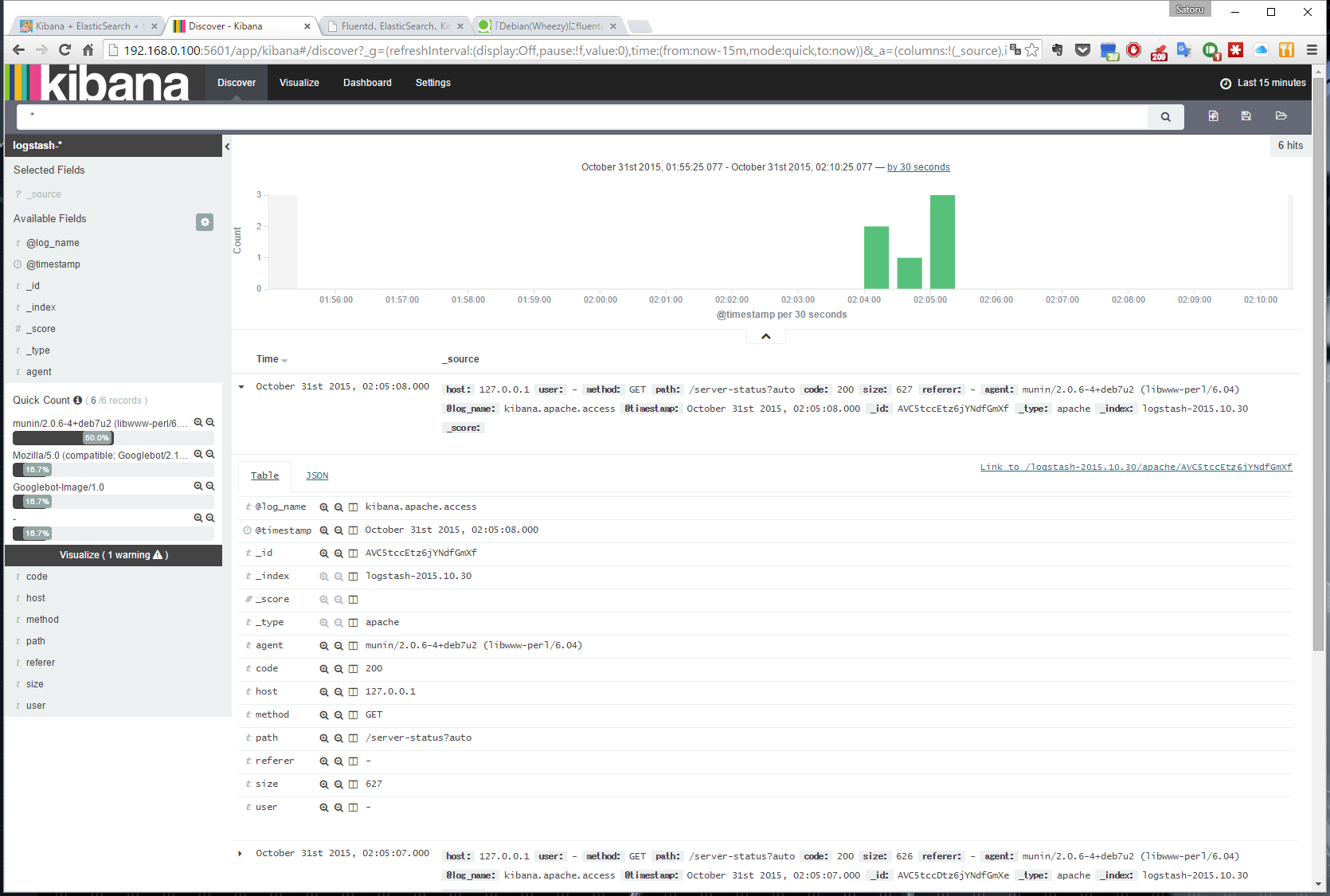This screenshot has width=1330, height=896.
Task: Open the "by 30 seconds" interval link
Action: (x=917, y=166)
